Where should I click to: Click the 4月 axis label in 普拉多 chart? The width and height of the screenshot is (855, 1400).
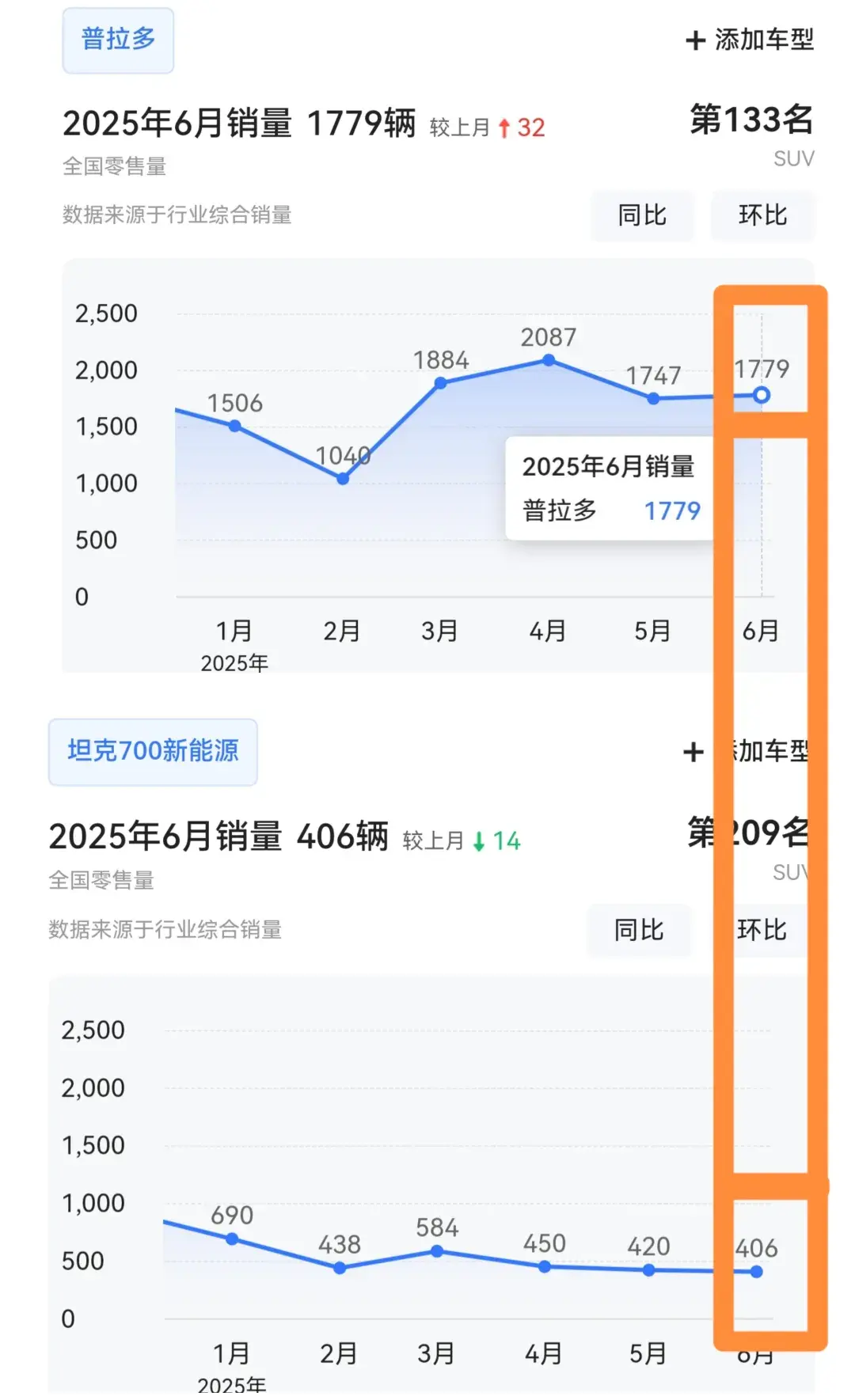[548, 631]
